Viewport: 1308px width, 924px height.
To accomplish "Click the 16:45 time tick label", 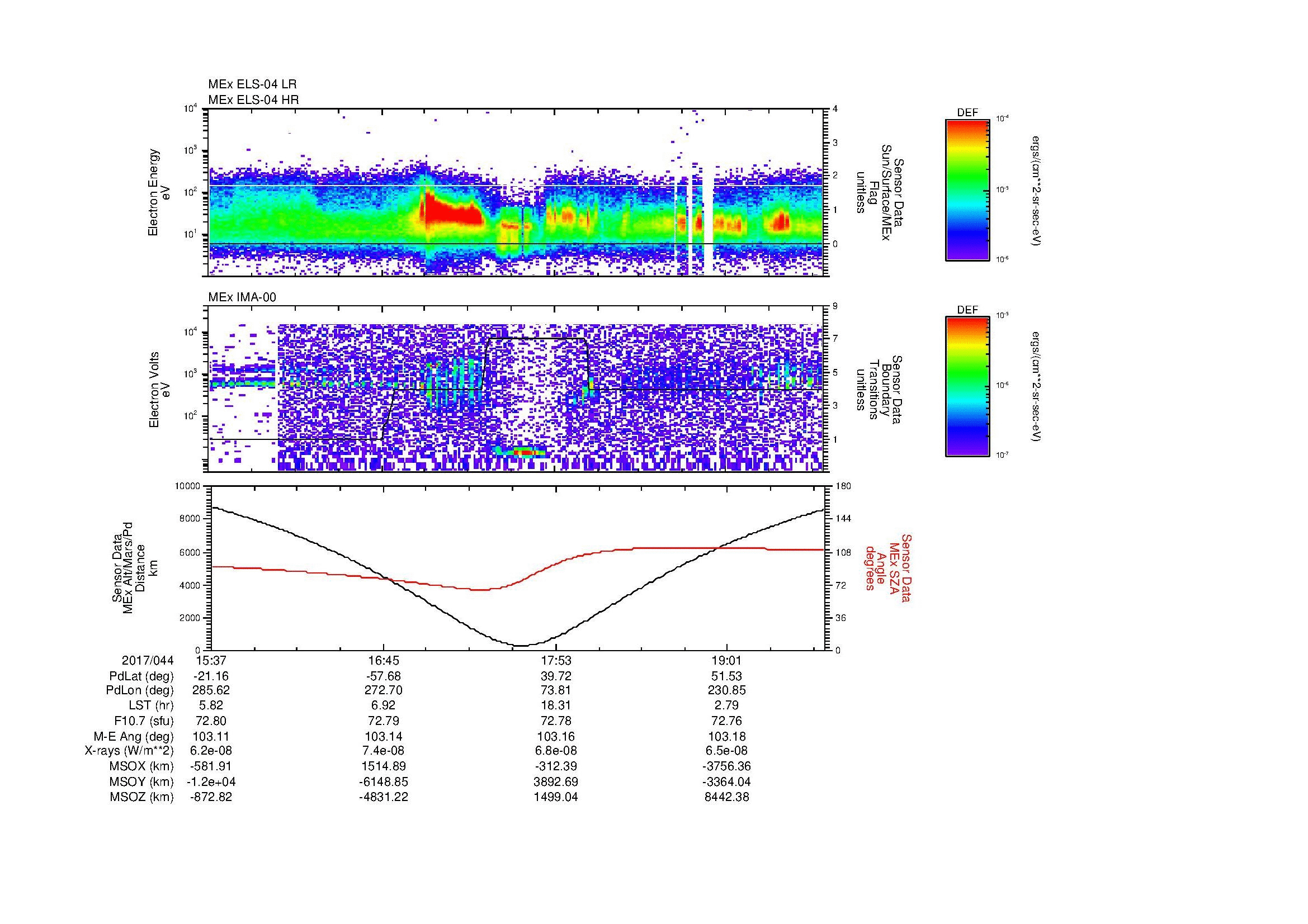I will click(x=384, y=660).
